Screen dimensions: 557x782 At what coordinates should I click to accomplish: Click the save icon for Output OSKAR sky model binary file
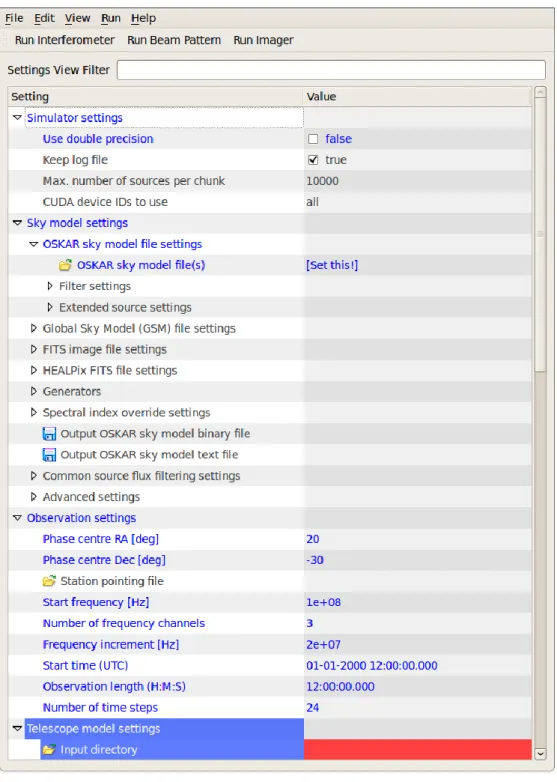[49, 434]
